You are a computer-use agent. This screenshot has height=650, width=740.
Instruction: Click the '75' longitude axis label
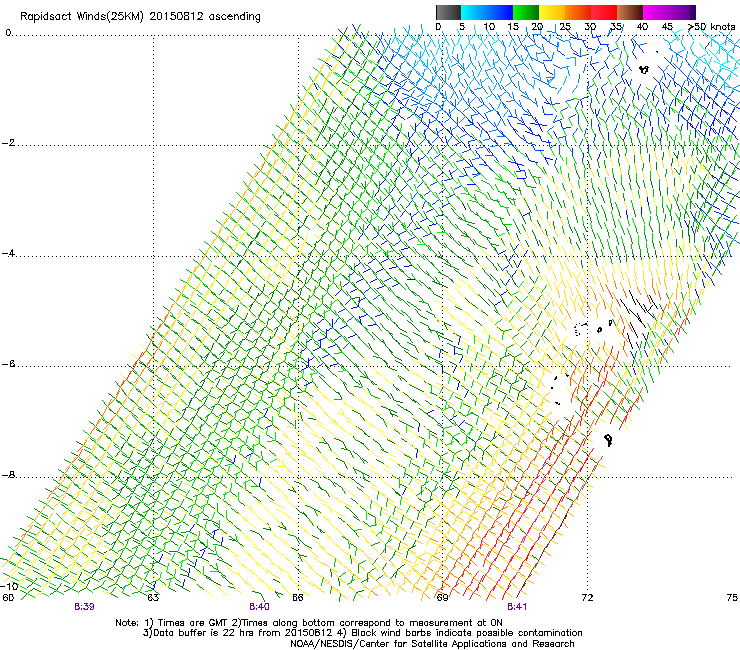coord(732,598)
